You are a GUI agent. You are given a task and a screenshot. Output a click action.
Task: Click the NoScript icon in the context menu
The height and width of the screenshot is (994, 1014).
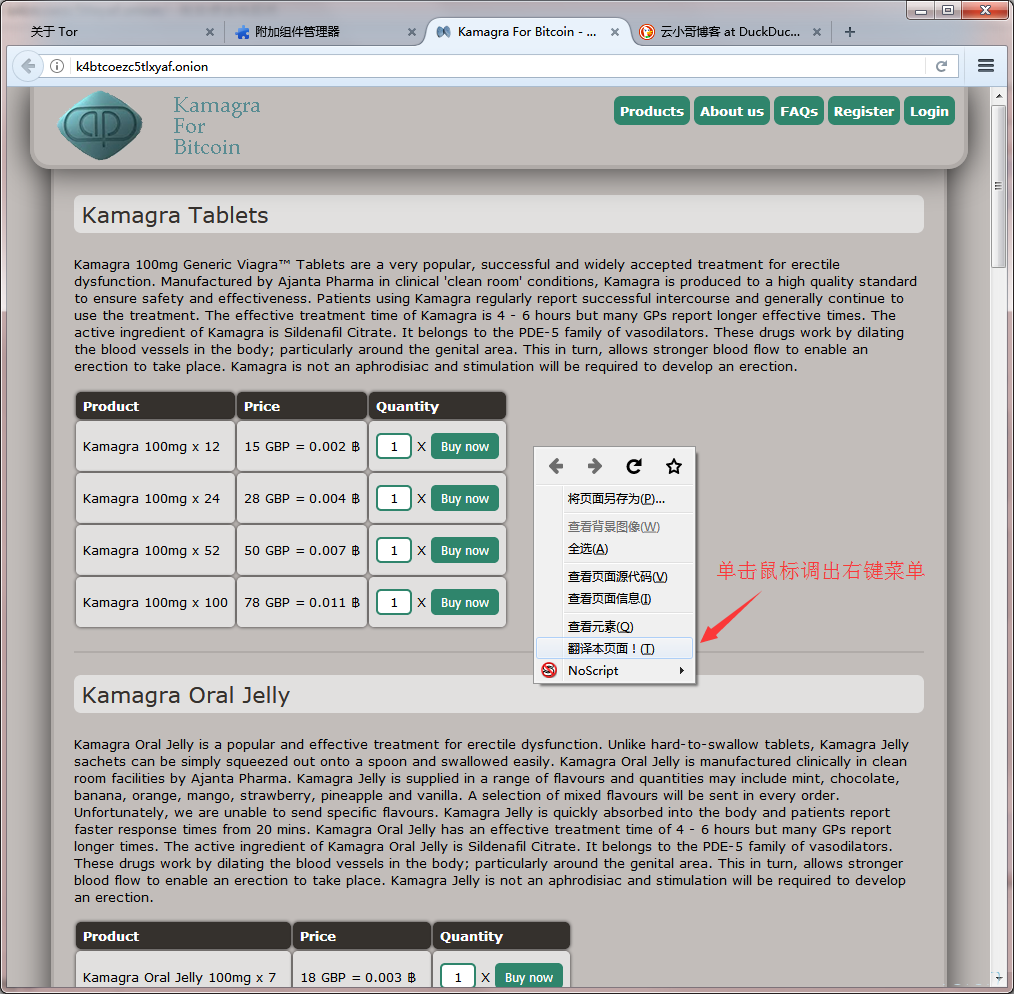pos(549,670)
